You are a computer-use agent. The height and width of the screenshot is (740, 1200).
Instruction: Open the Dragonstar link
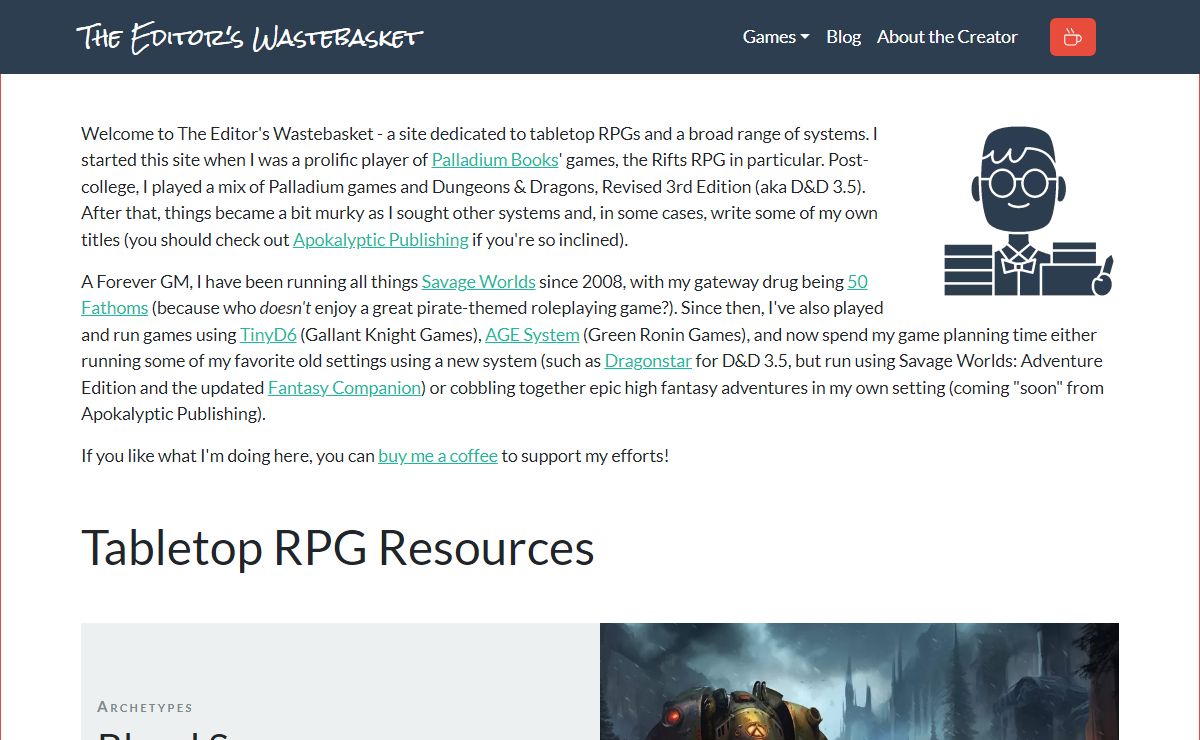(648, 361)
